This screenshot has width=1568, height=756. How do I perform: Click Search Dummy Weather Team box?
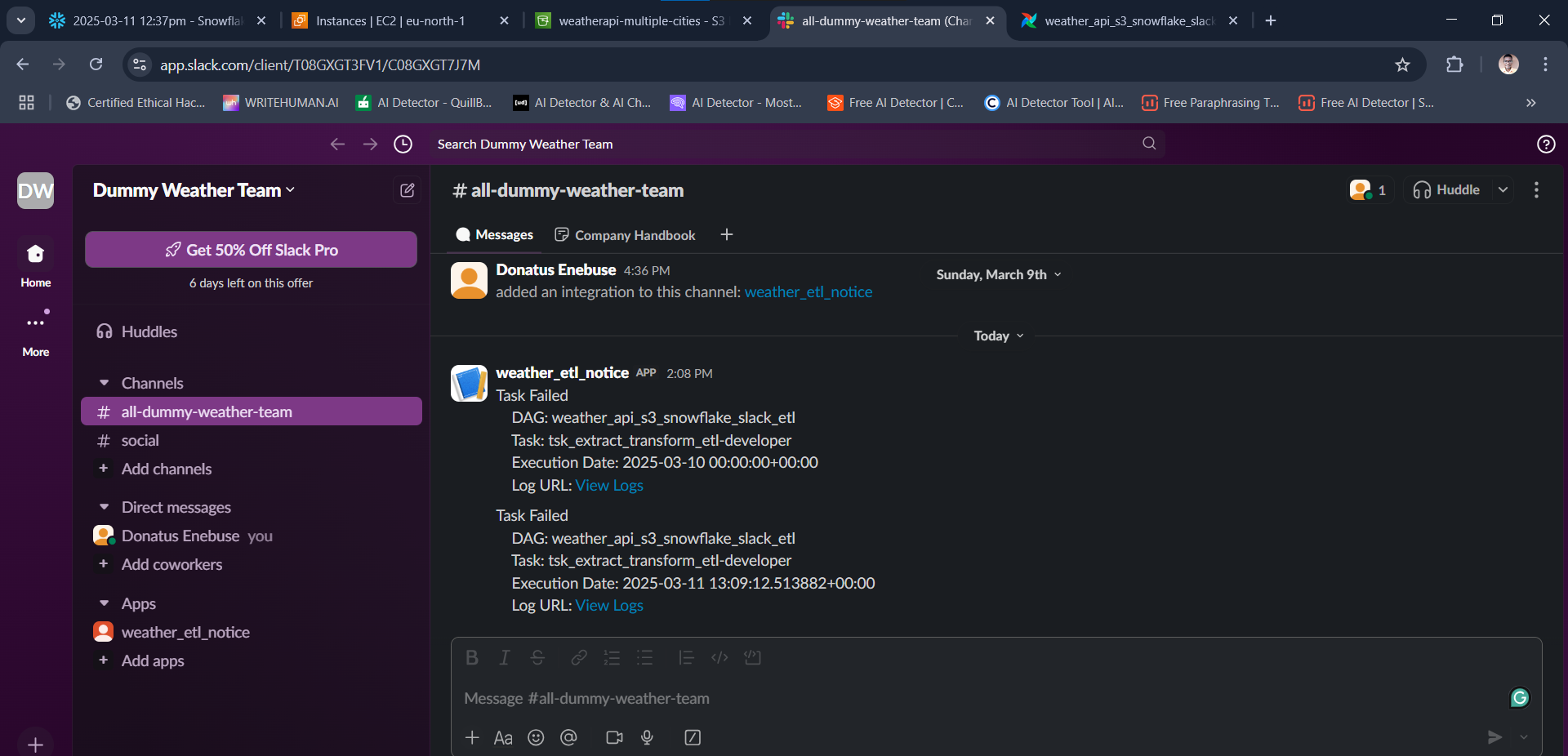tap(797, 145)
